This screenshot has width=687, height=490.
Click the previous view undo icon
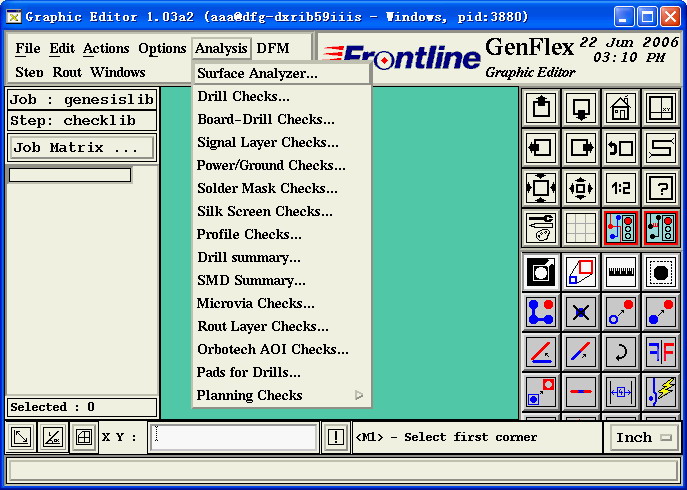pos(620,148)
